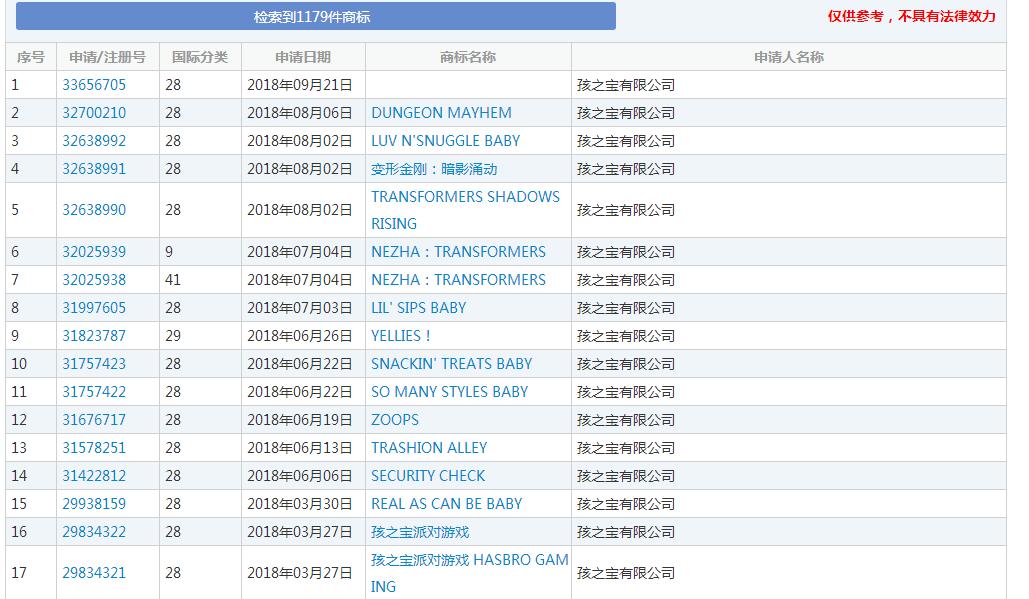Open application number 32638990
This screenshot has width=1029, height=599.
coord(94,210)
